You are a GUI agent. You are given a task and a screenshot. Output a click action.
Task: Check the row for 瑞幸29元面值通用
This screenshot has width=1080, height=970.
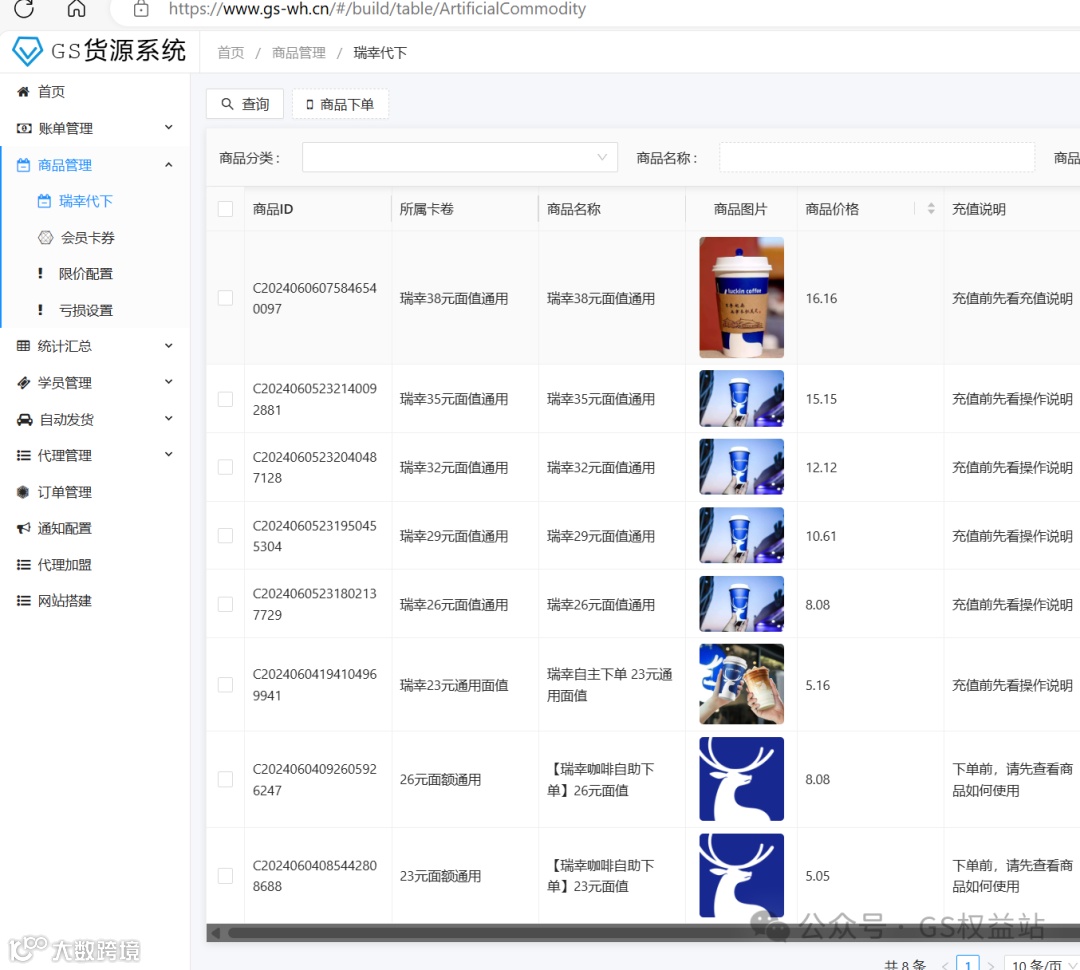coord(225,535)
